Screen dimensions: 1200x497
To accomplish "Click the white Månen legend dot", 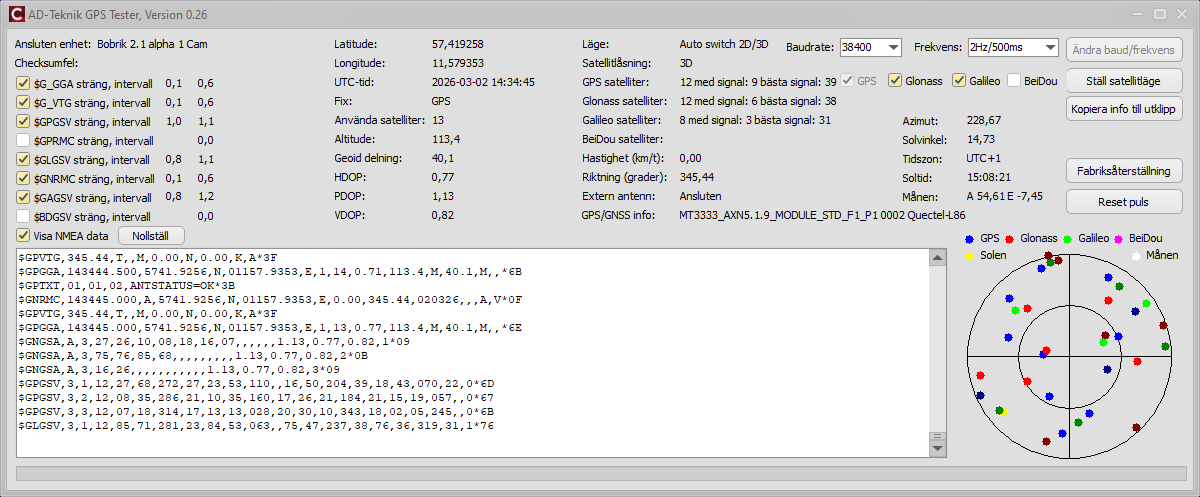I will point(1136,256).
